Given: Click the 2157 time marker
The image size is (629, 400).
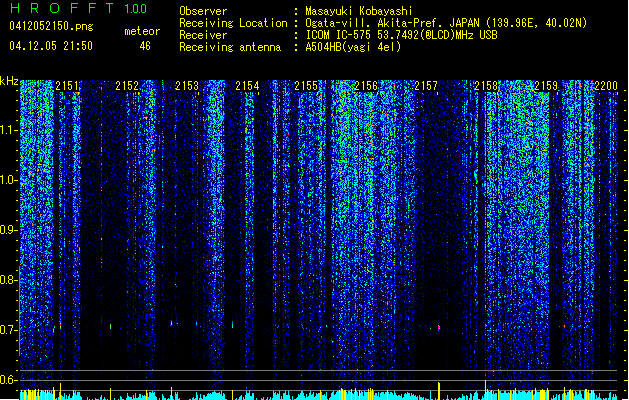Looking at the screenshot, I should coord(426,85).
